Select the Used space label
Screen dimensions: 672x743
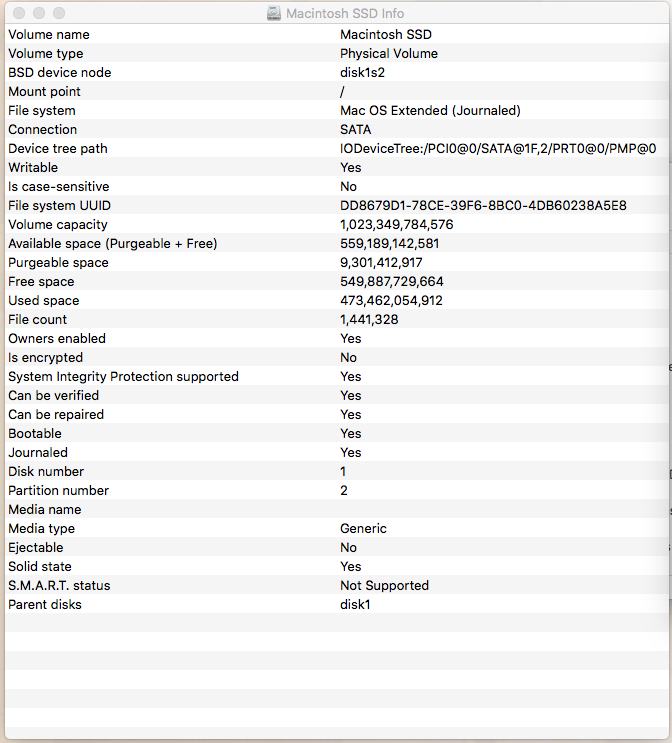44,300
